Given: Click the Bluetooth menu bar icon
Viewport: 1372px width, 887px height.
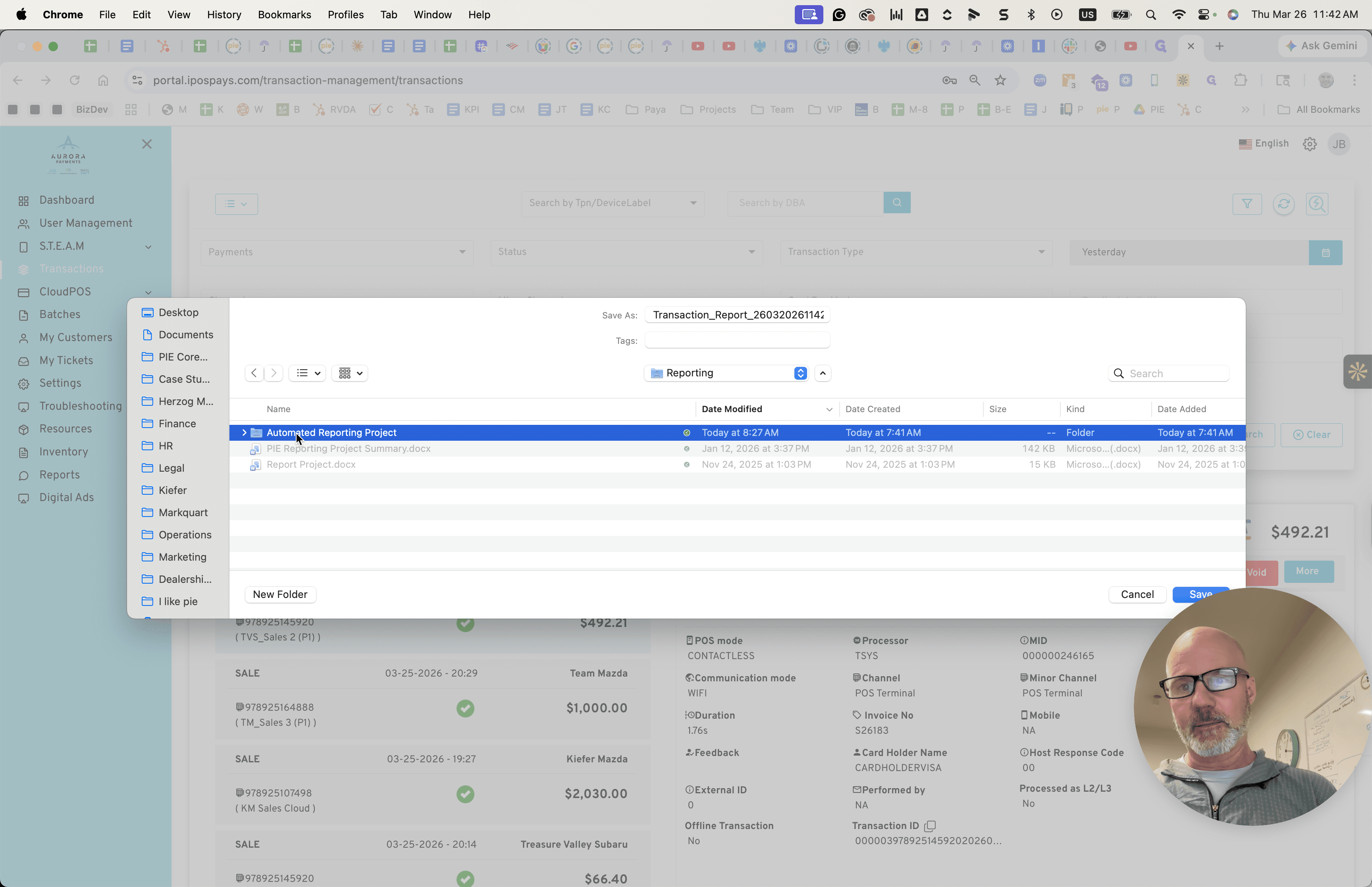Looking at the screenshot, I should (x=1031, y=14).
